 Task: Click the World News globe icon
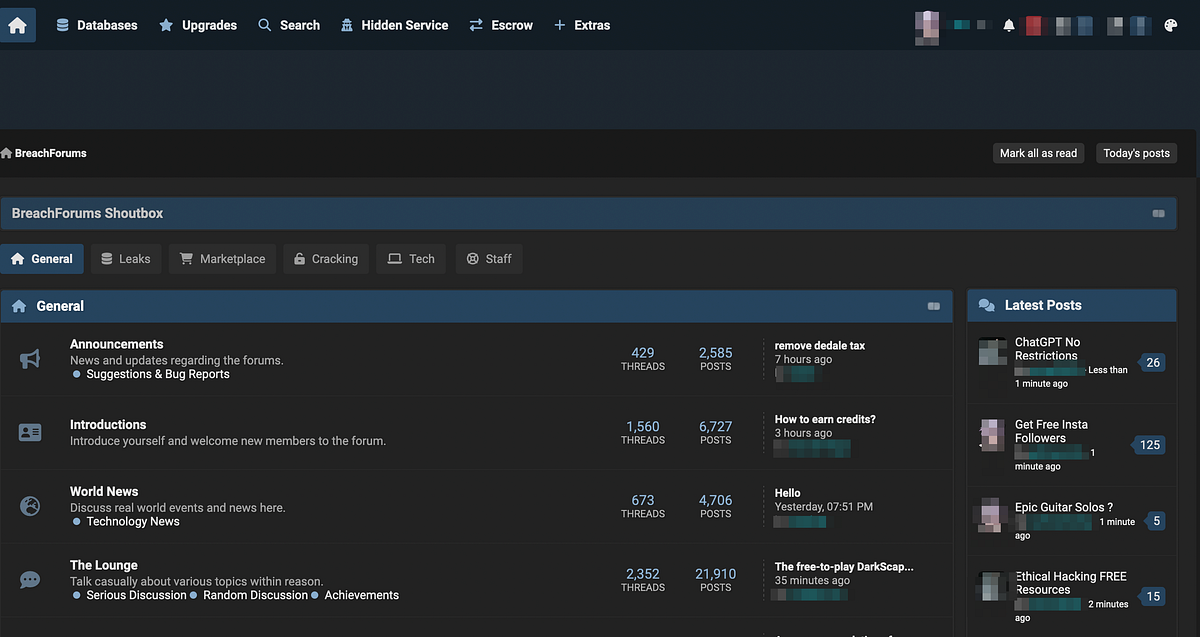click(x=30, y=503)
